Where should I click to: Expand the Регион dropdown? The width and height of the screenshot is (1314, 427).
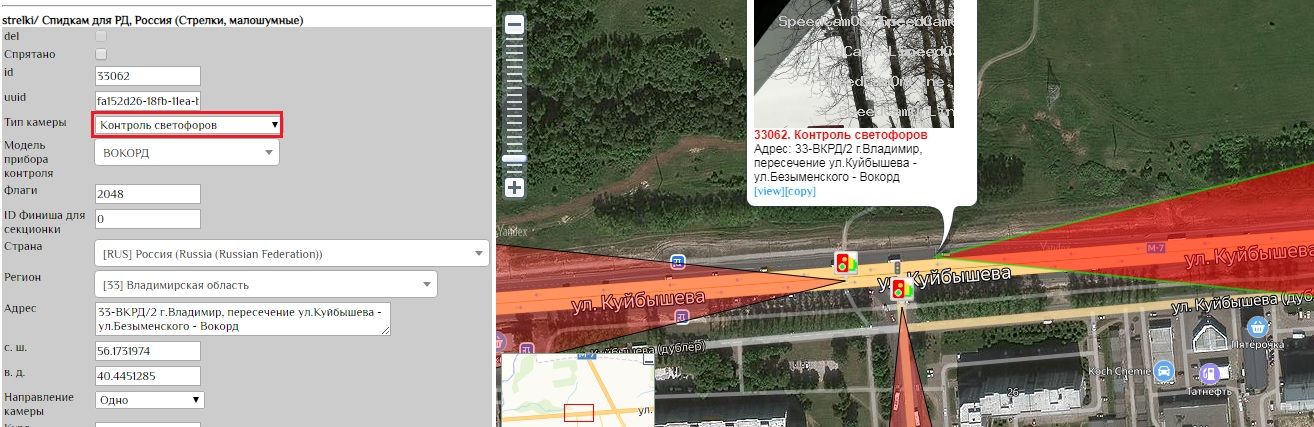265,285
